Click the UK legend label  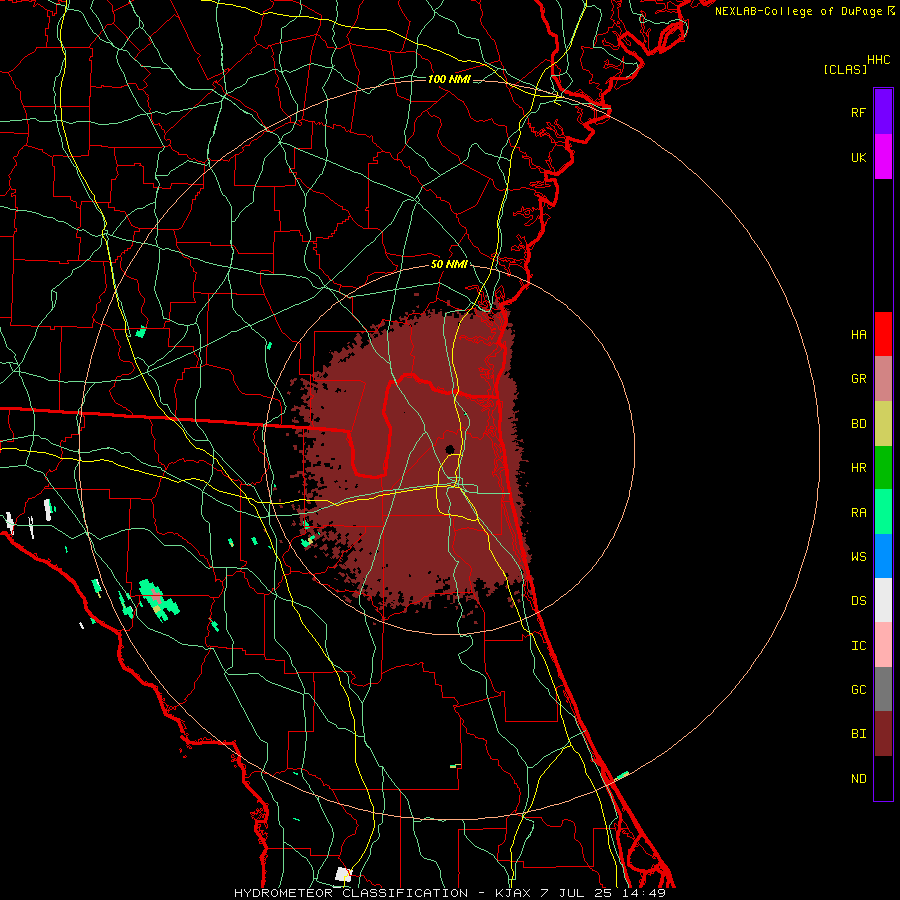pyautogui.click(x=858, y=157)
